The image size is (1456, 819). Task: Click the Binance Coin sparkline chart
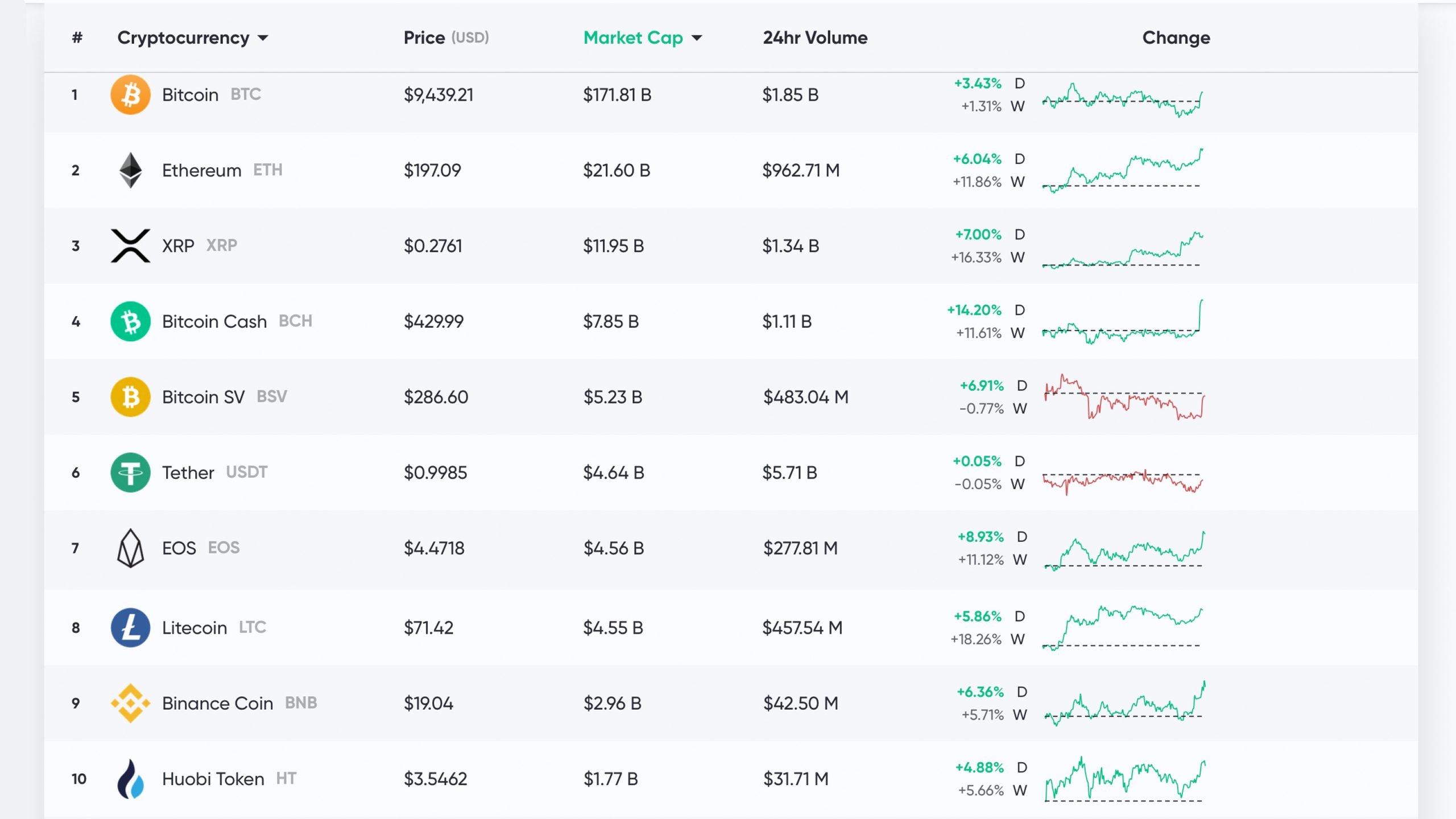(1124, 704)
